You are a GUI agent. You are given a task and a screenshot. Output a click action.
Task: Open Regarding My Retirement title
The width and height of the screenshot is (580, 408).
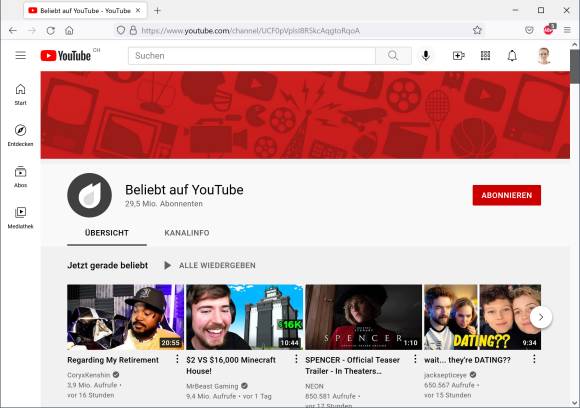pos(113,360)
